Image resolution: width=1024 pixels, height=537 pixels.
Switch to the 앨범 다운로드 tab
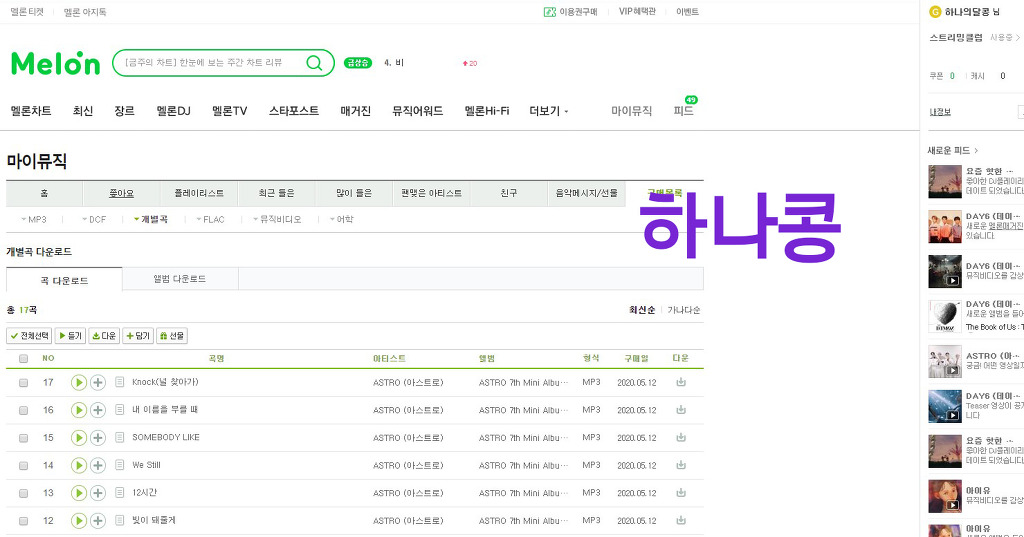pos(180,279)
